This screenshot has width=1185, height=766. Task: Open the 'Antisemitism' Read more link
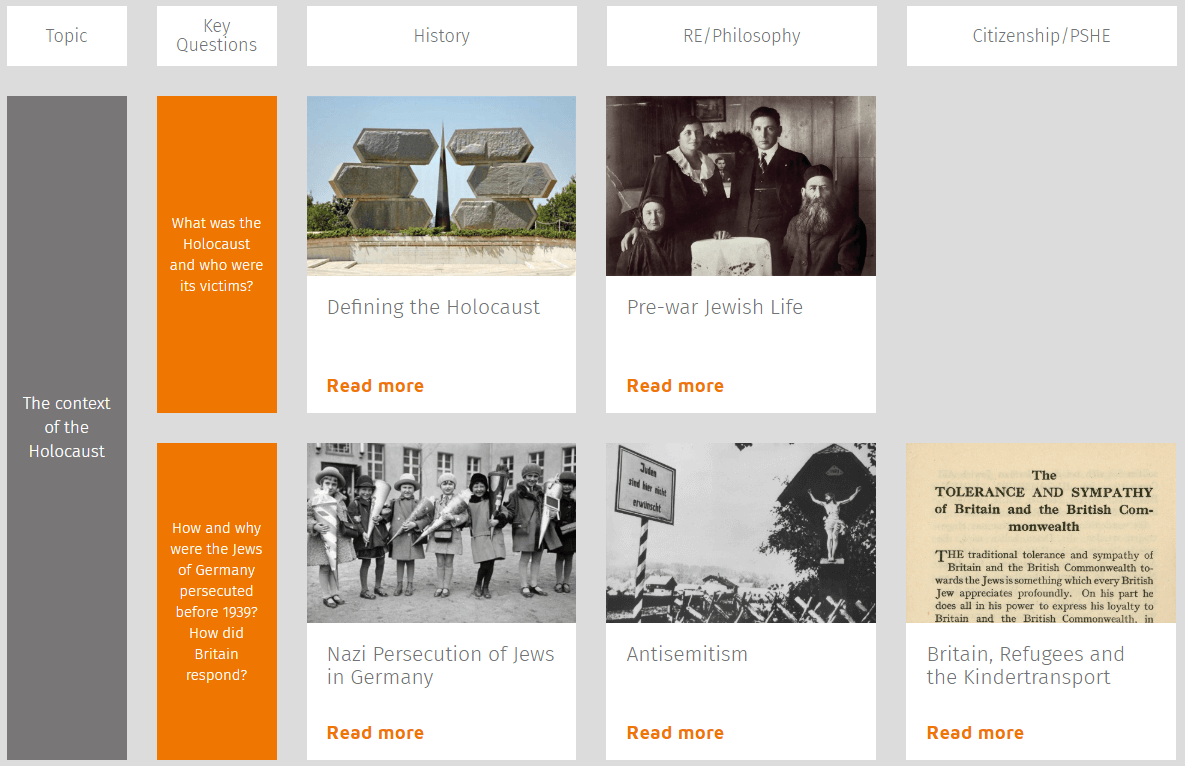coord(675,732)
